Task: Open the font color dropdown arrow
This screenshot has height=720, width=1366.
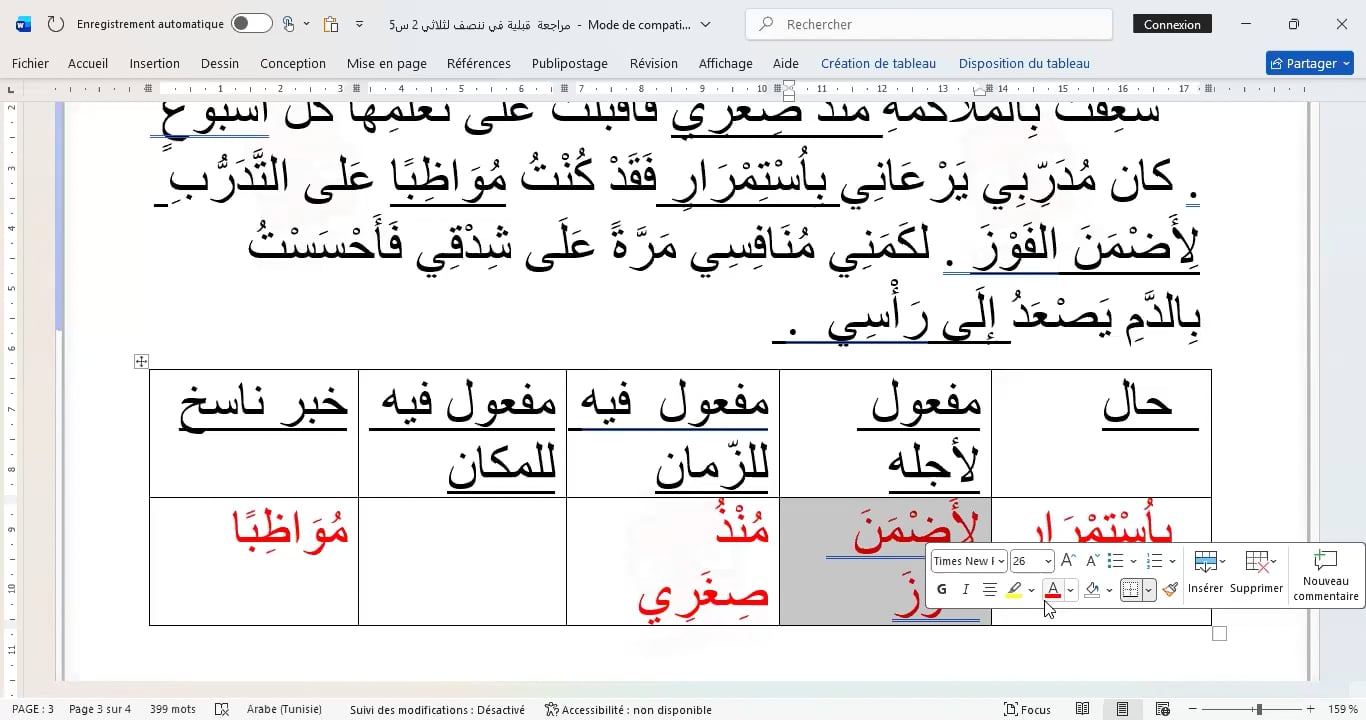Action: (x=1070, y=590)
